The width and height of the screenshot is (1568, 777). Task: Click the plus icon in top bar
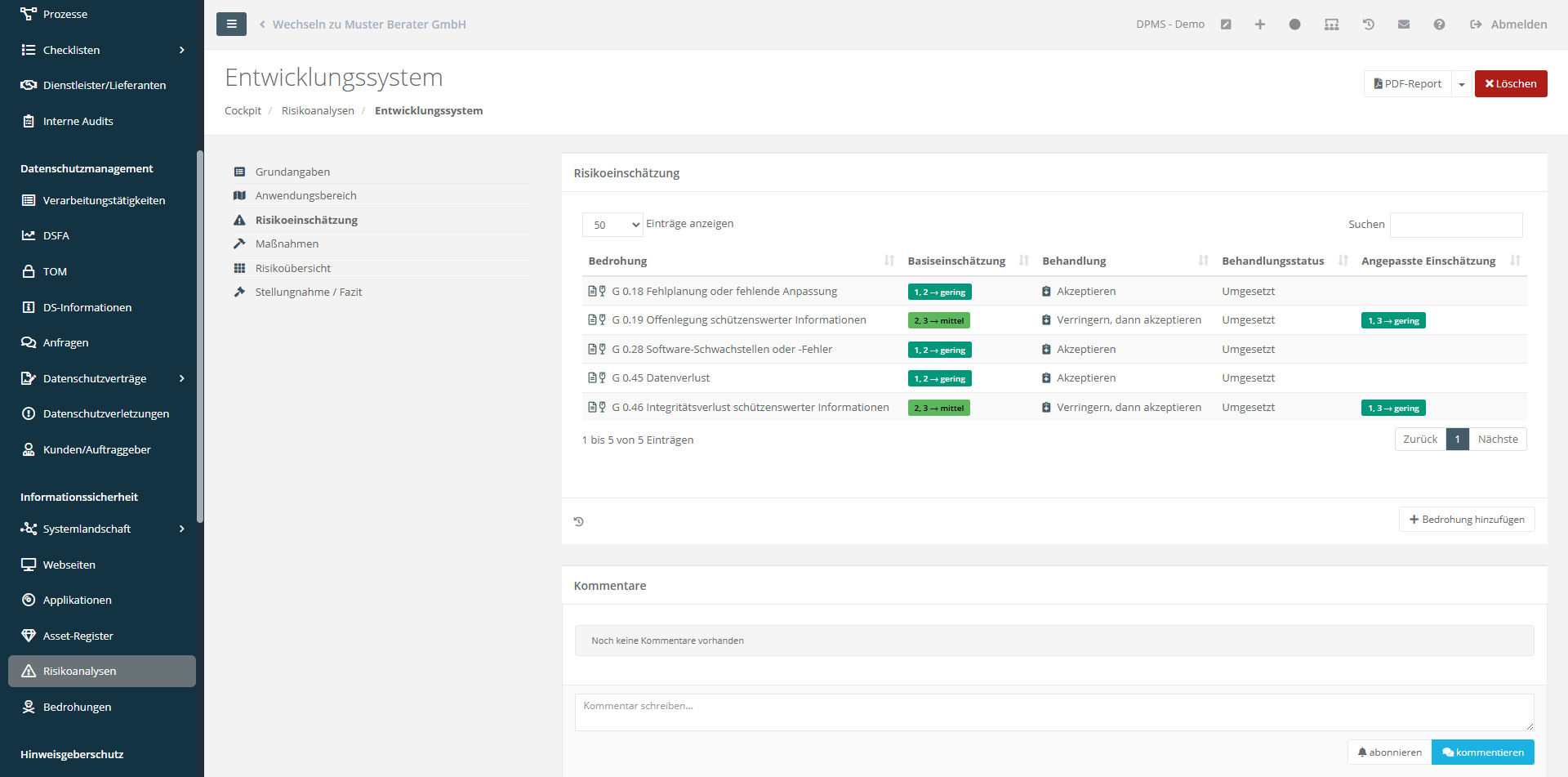coord(1260,25)
